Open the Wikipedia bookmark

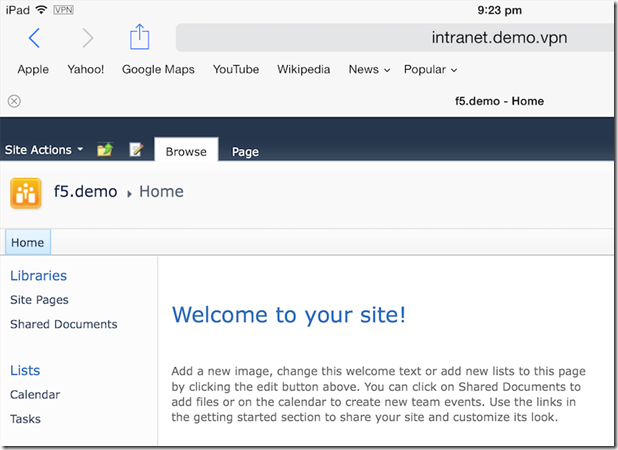(x=303, y=69)
